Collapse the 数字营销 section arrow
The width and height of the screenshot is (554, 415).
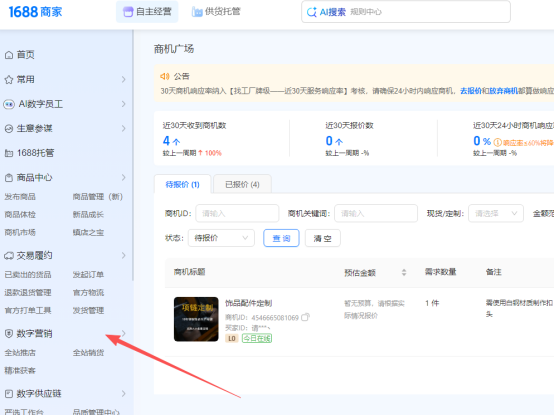pos(123,333)
